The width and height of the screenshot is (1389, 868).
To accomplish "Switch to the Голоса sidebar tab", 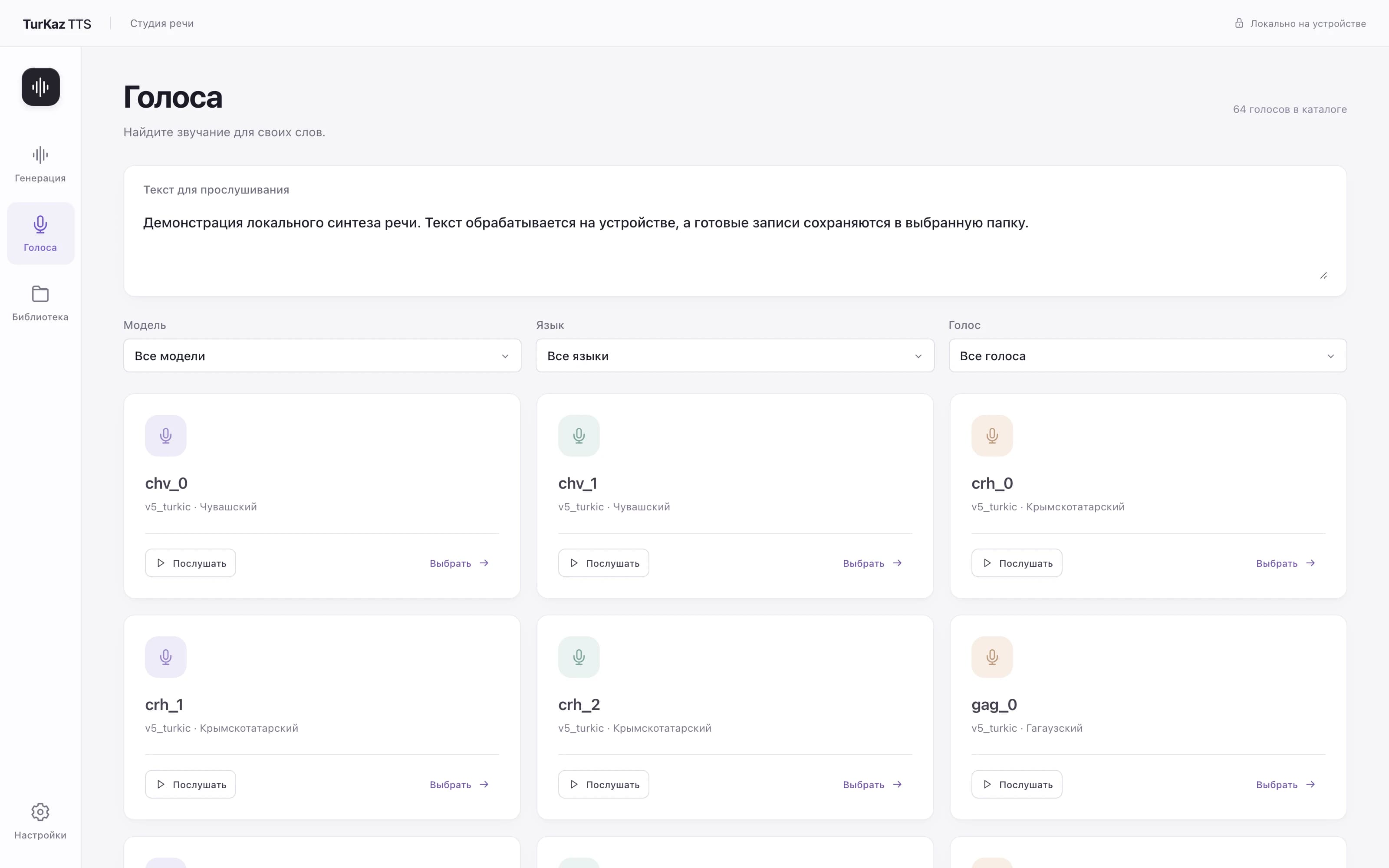I will click(40, 233).
